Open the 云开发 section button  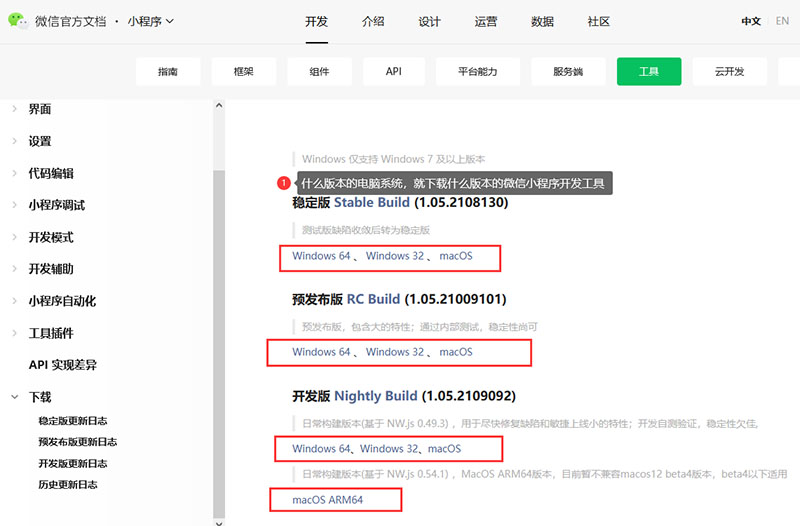coord(730,71)
